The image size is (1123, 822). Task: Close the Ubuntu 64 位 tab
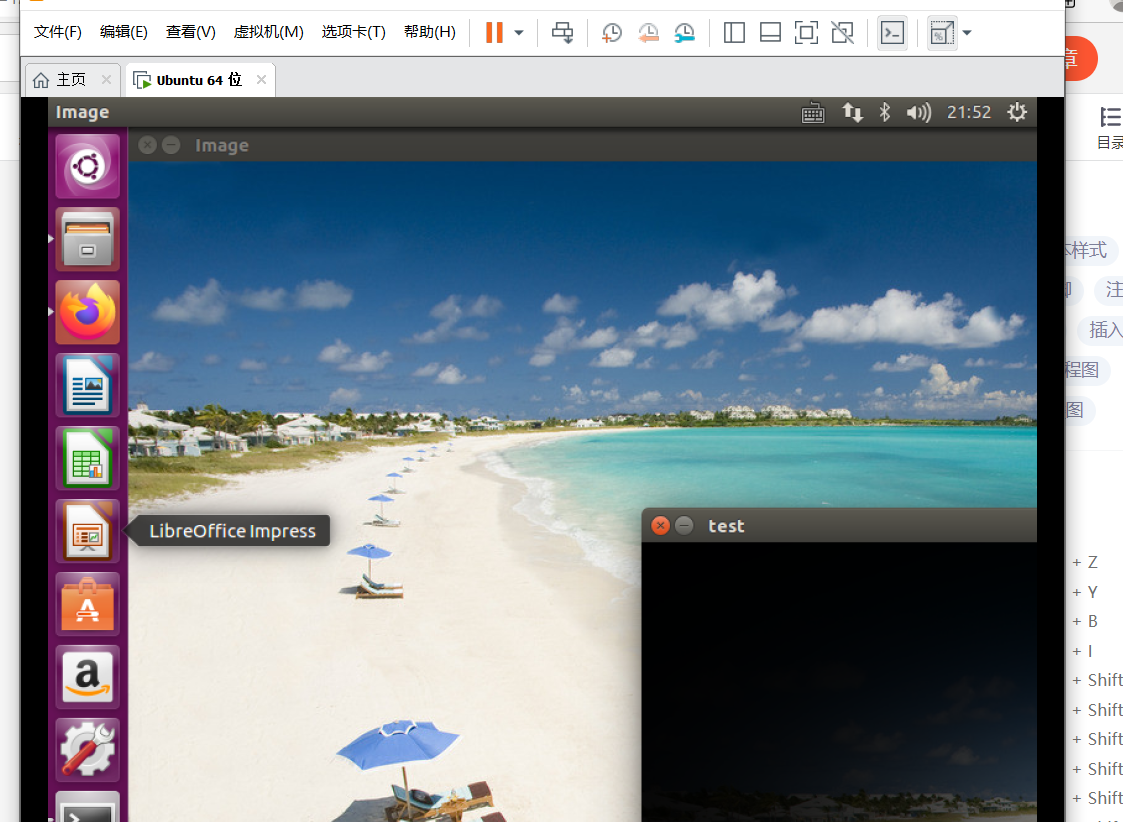[x=261, y=79]
